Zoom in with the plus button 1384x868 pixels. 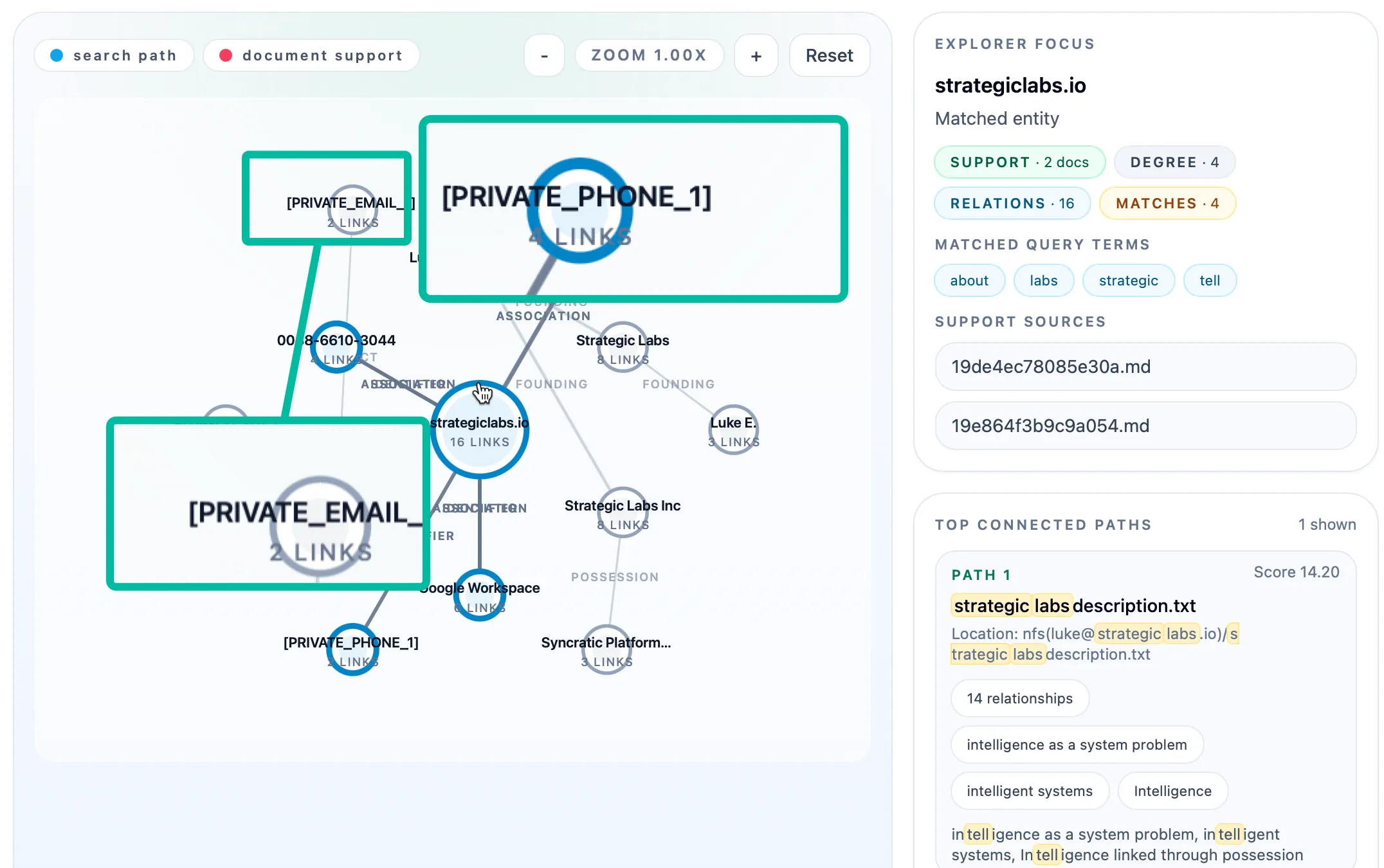point(756,55)
